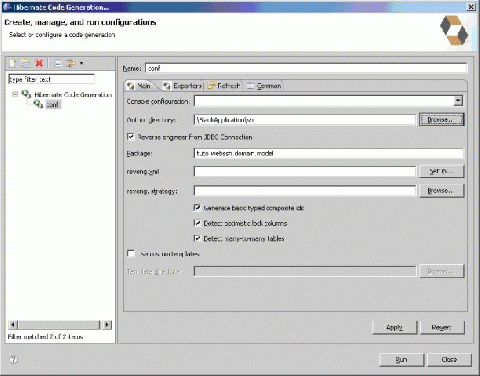
Task: Toggle Generate basic typed composite ids
Action: [x=197, y=208]
